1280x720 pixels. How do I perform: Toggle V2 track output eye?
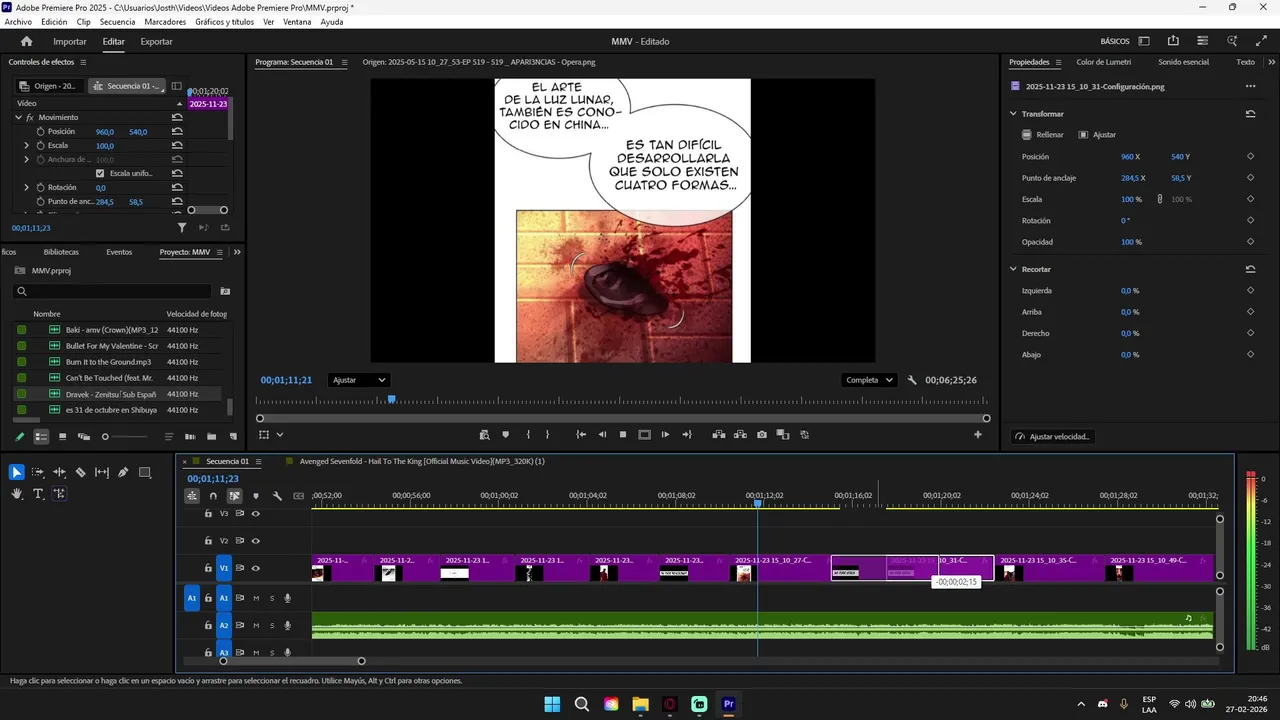[x=255, y=541]
